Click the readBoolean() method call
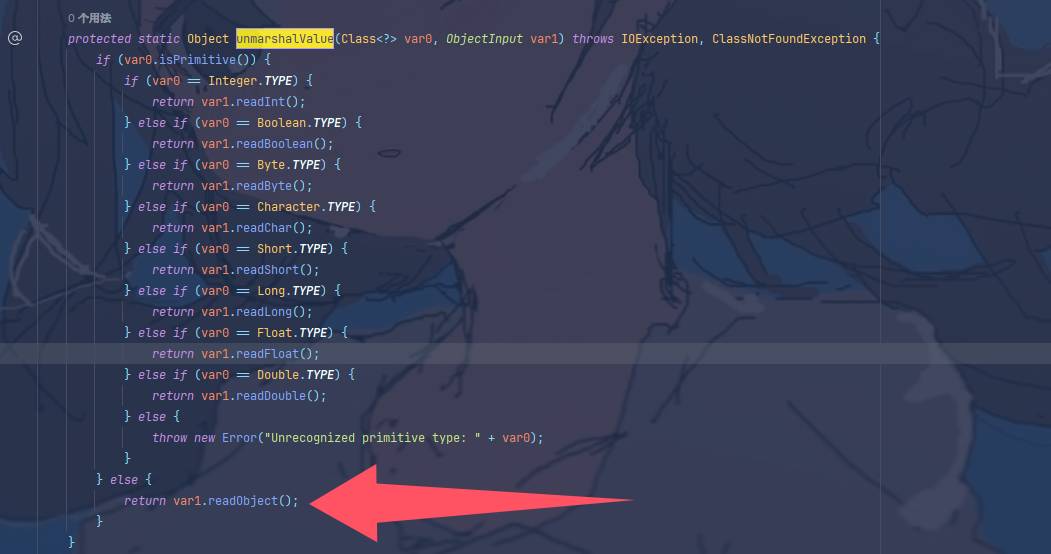Screen dimensions: 1051x554 [285, 143]
